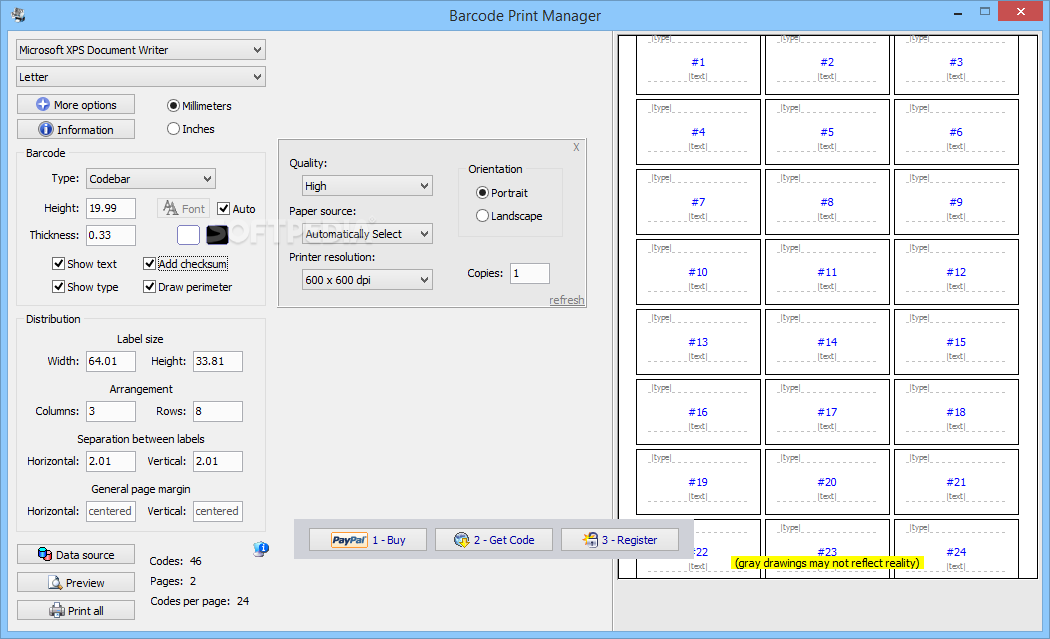Click the 2 - Get Code button

point(494,540)
